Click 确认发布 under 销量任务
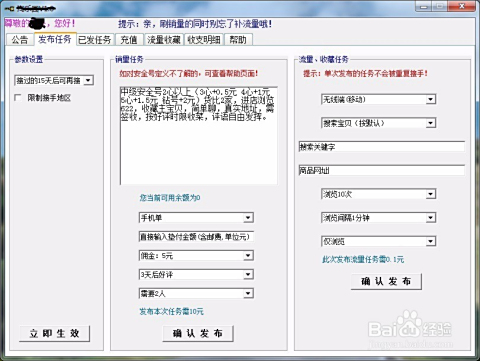This screenshot has width=480, height=361. [198, 333]
